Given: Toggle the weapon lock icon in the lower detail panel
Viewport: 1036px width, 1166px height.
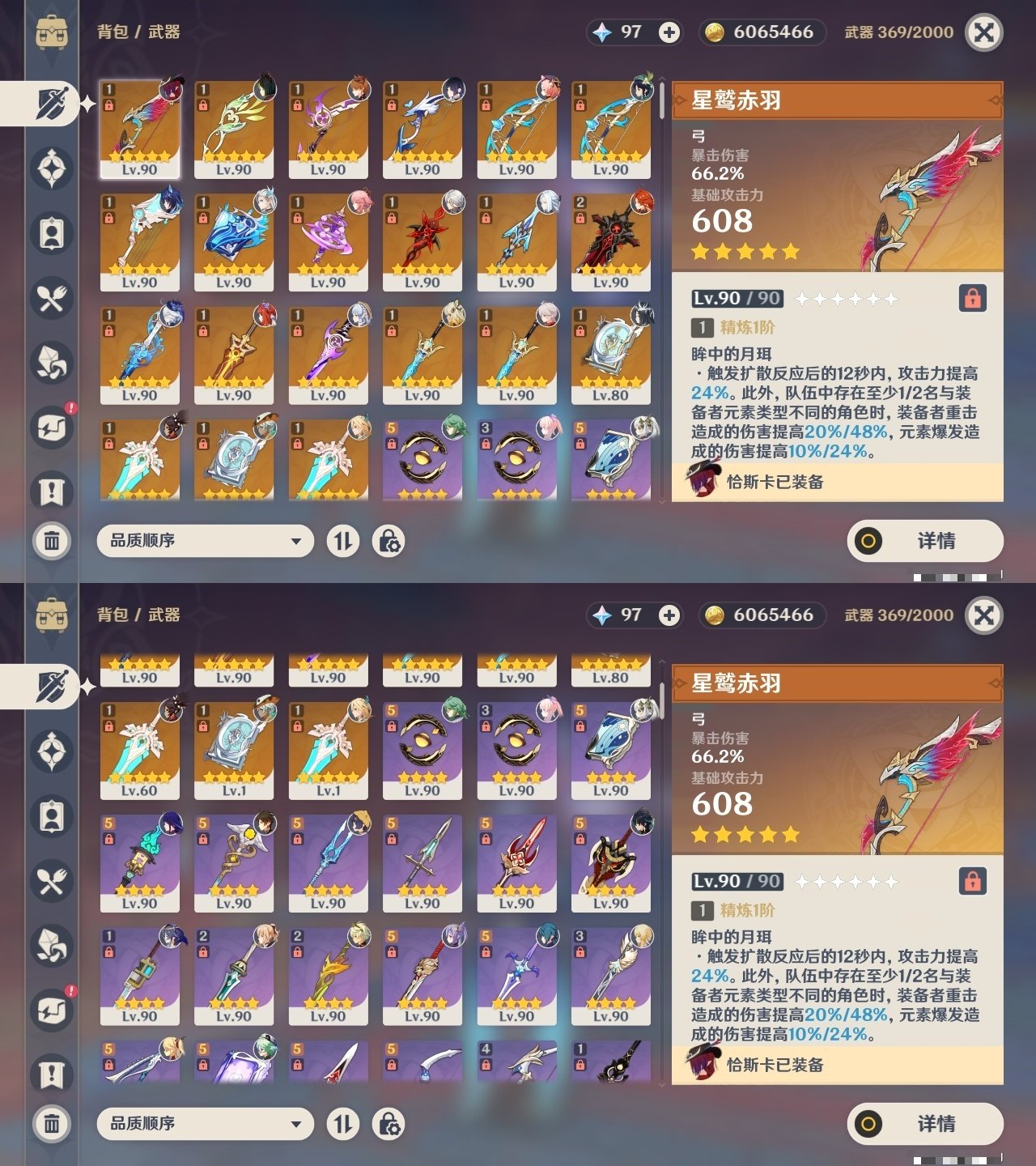Looking at the screenshot, I should [x=972, y=881].
